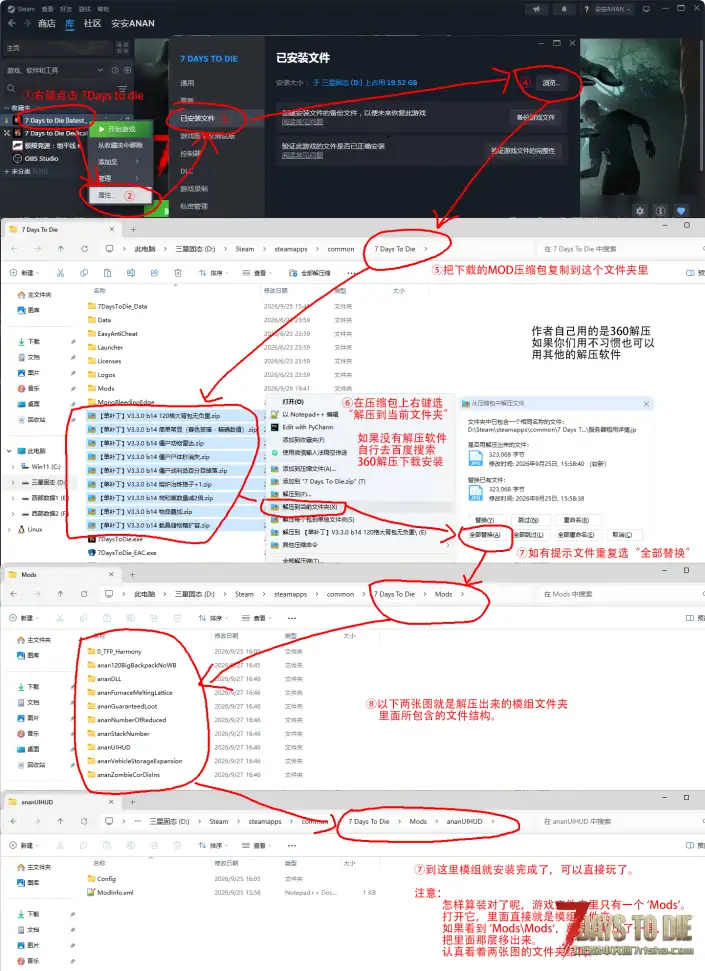Select ananVehicleStorageExpansion folder in Mods window
The width and height of the screenshot is (705, 971).
(x=135, y=761)
